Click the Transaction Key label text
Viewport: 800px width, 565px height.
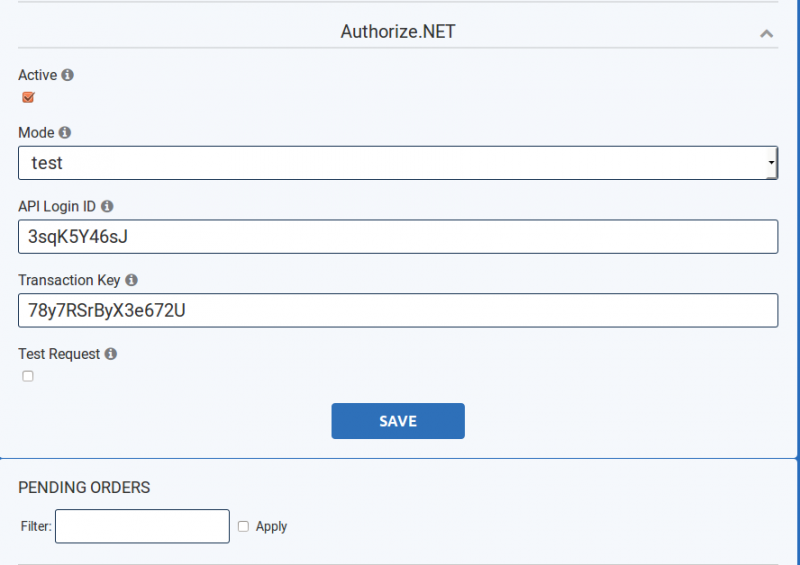69,280
